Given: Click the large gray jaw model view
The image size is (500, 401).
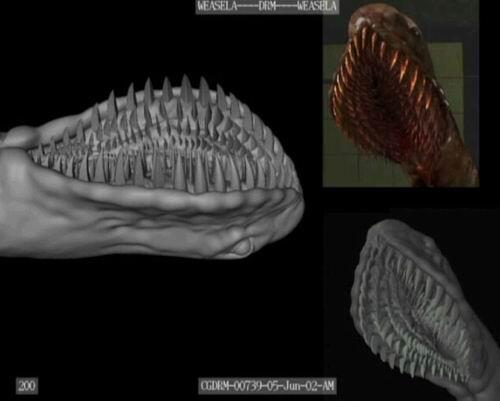Looking at the screenshot, I should pyautogui.click(x=152, y=167).
